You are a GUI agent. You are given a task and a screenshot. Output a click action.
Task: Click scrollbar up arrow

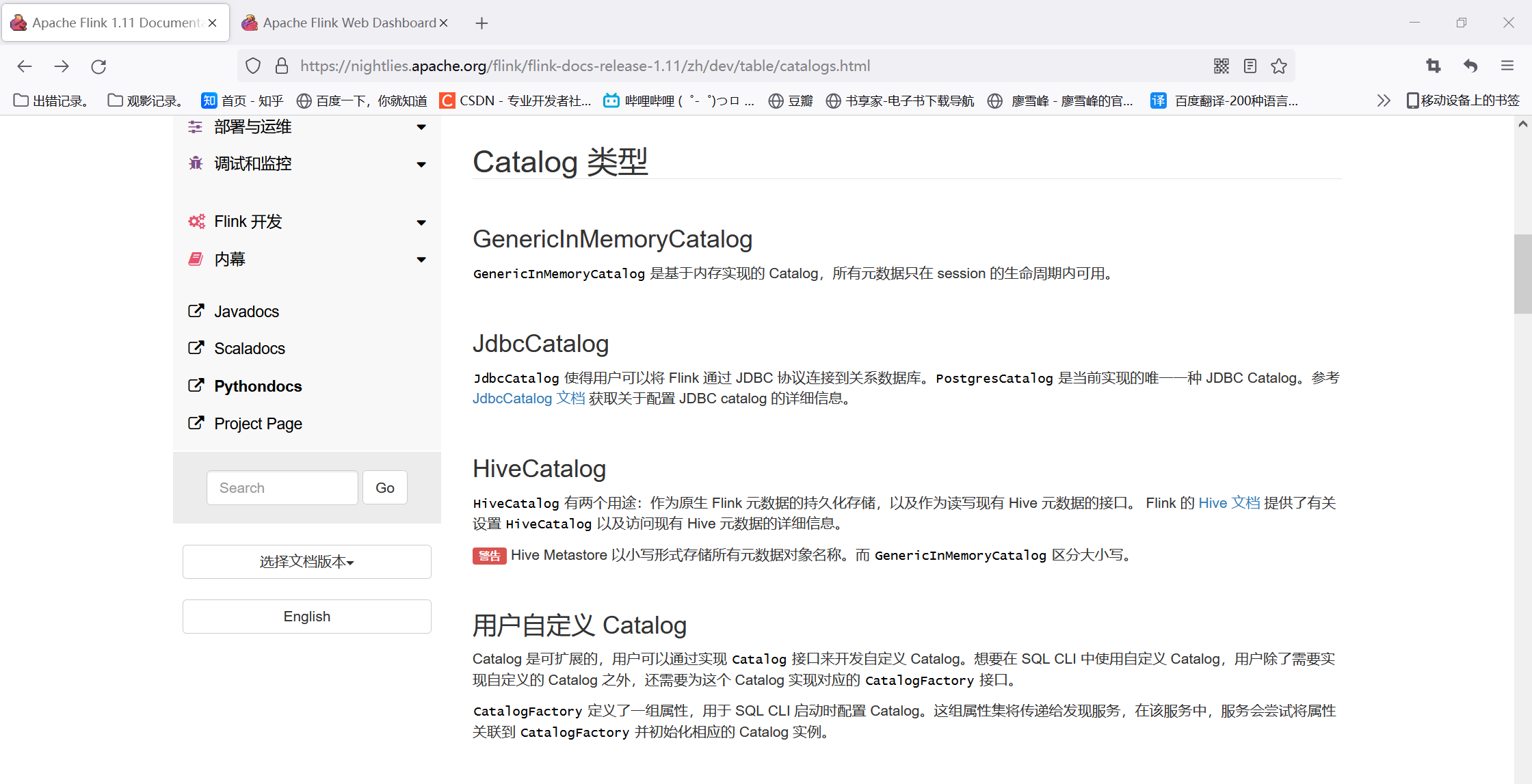click(1522, 124)
